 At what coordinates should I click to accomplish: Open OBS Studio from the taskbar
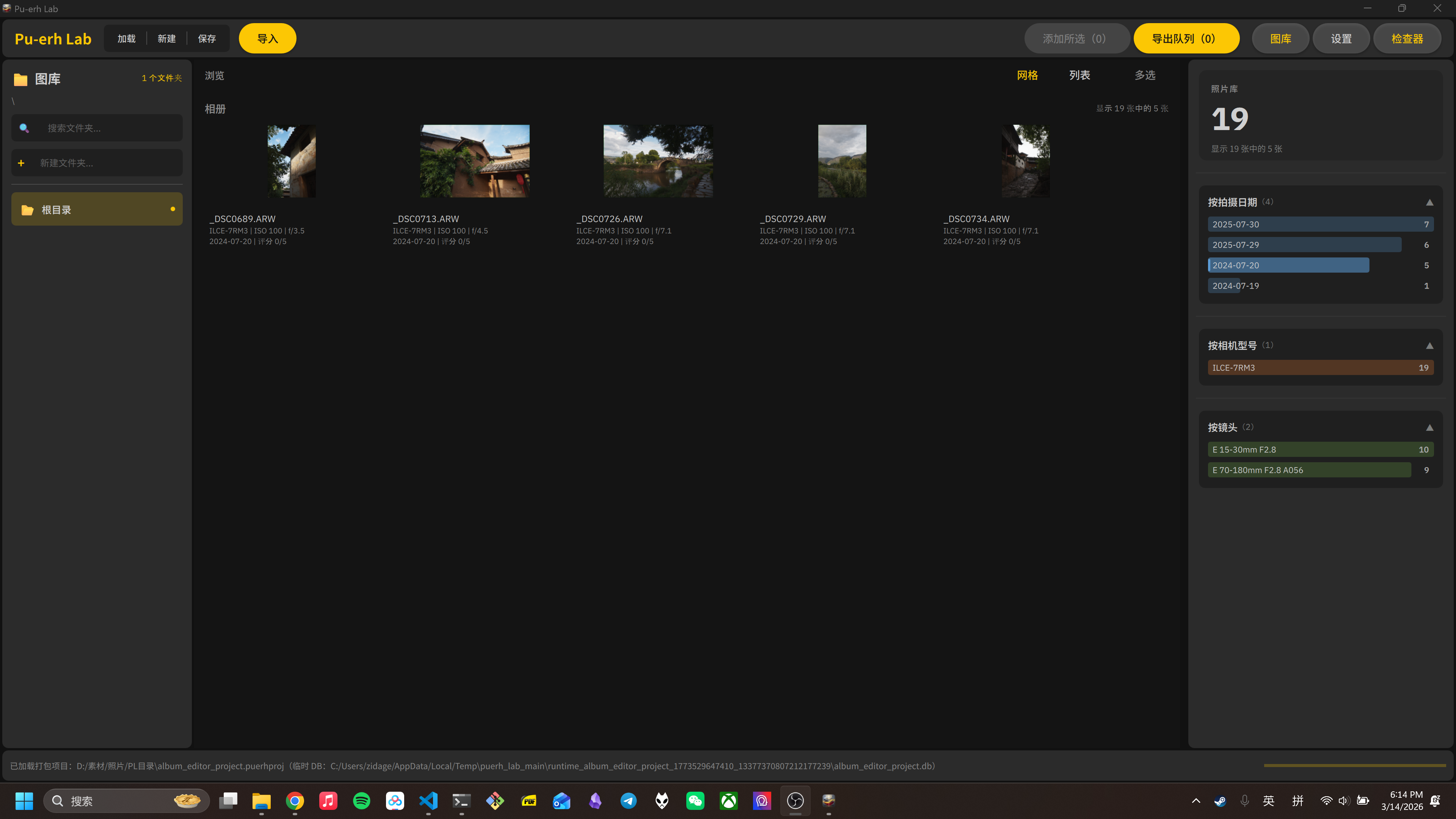795,800
